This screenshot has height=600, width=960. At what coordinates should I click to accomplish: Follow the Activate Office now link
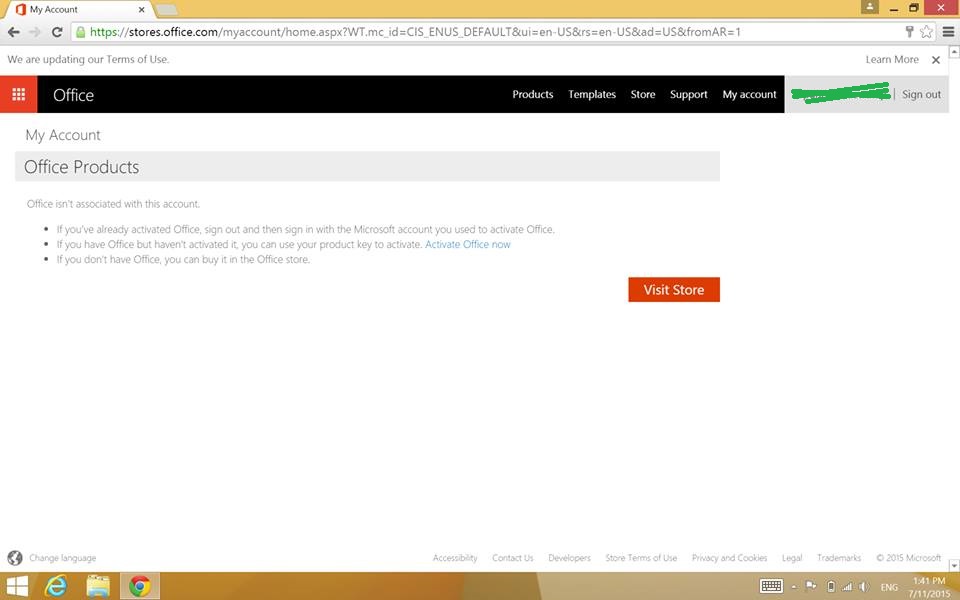click(468, 244)
